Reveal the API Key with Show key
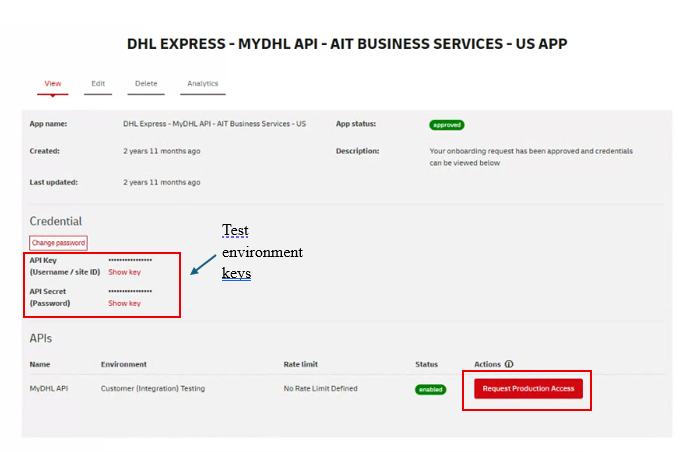The image size is (684, 452). coord(124,272)
